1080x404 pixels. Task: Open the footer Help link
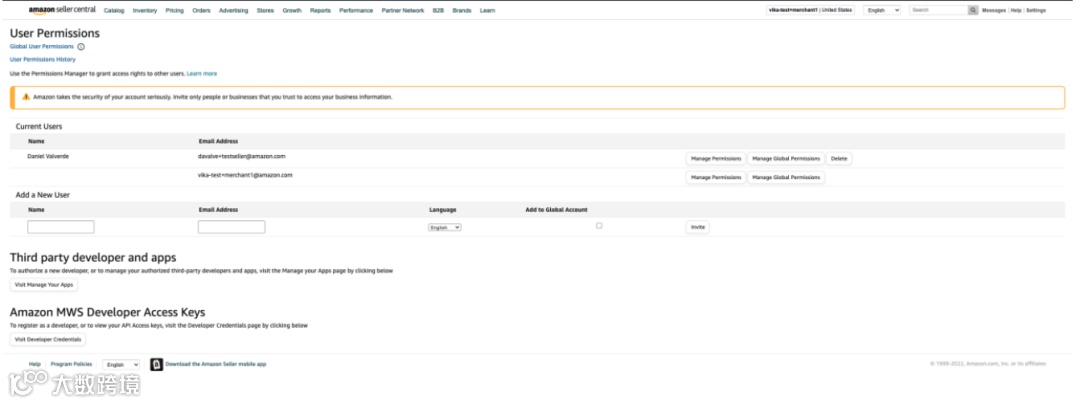[x=34, y=364]
